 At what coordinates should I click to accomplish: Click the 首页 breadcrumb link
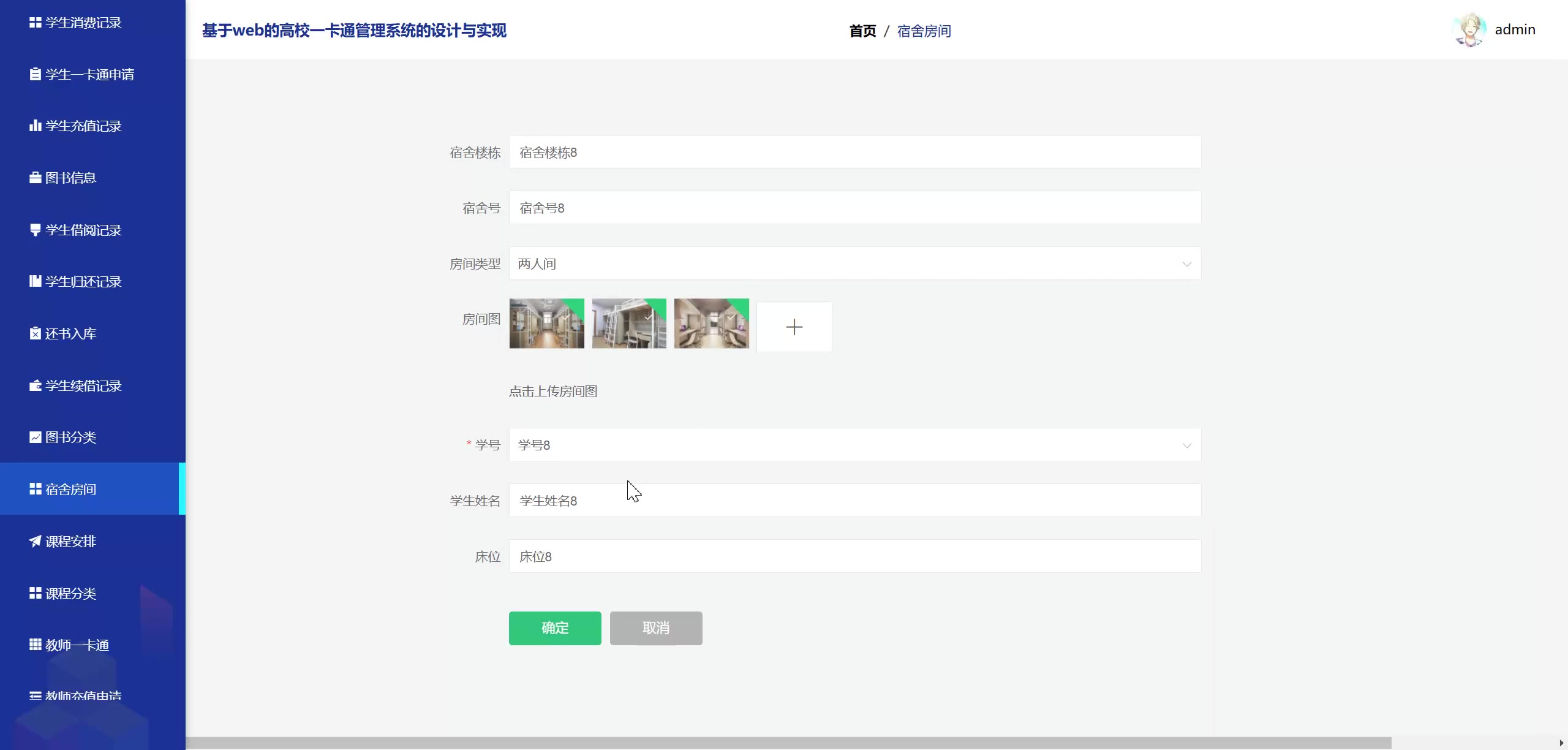[862, 31]
